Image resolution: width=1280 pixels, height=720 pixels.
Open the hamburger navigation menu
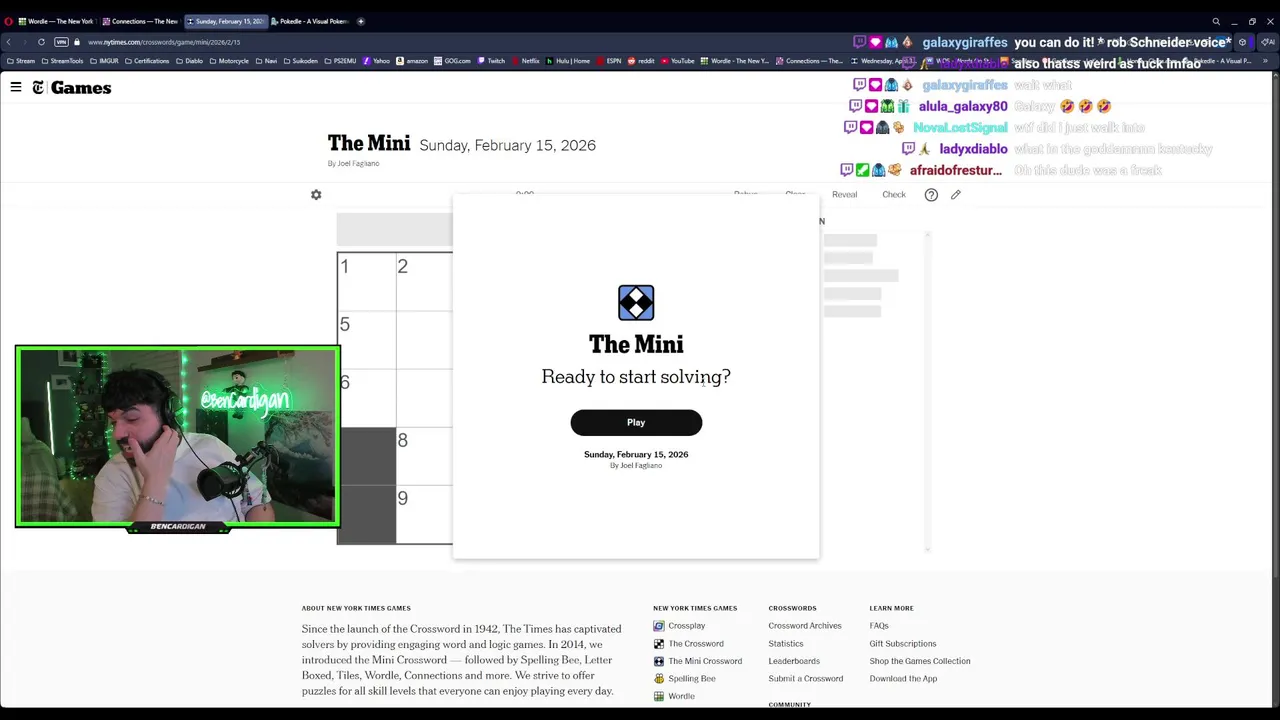pos(16,87)
